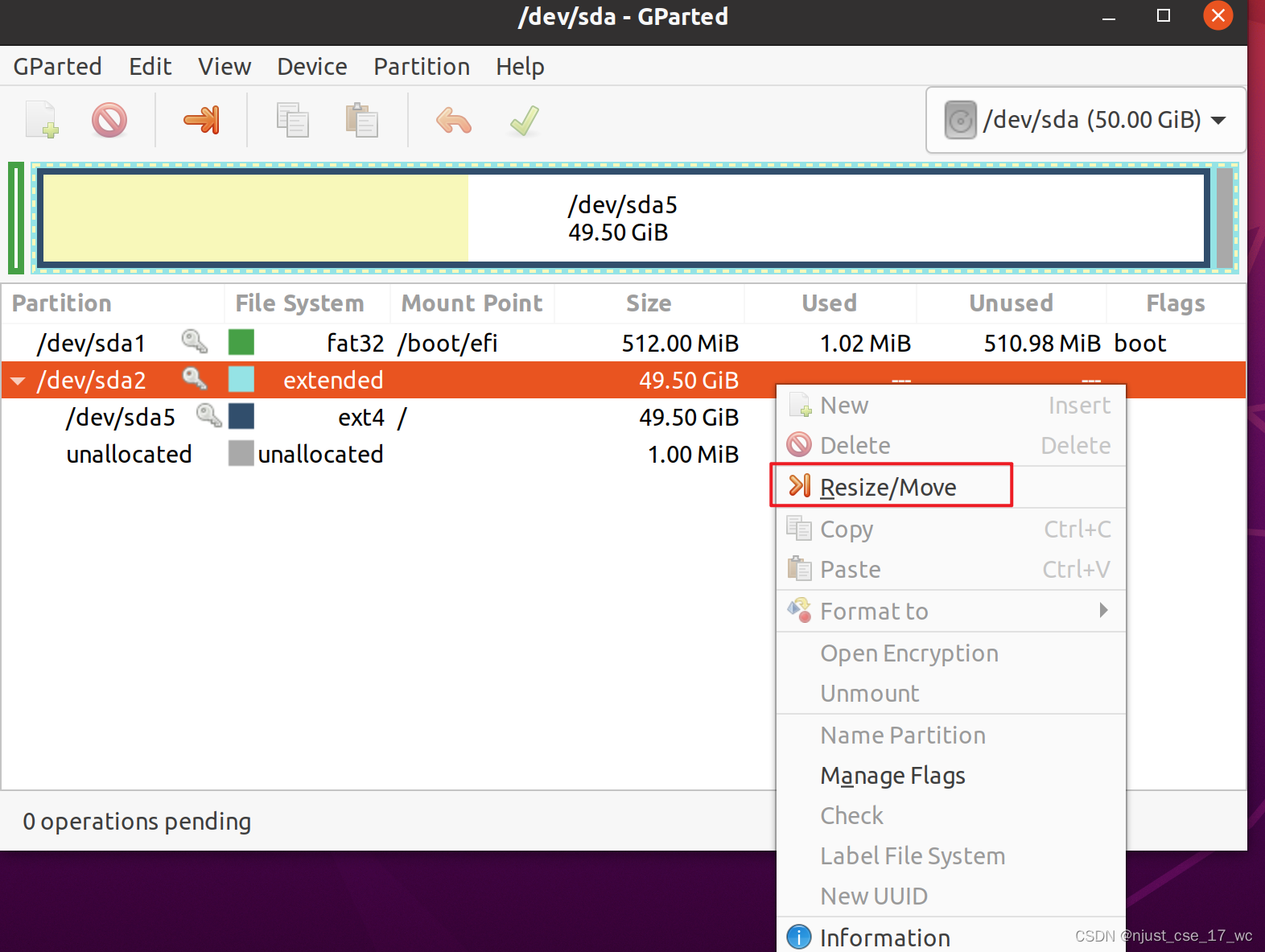Select the /dev/sda1 partition row

click(624, 343)
